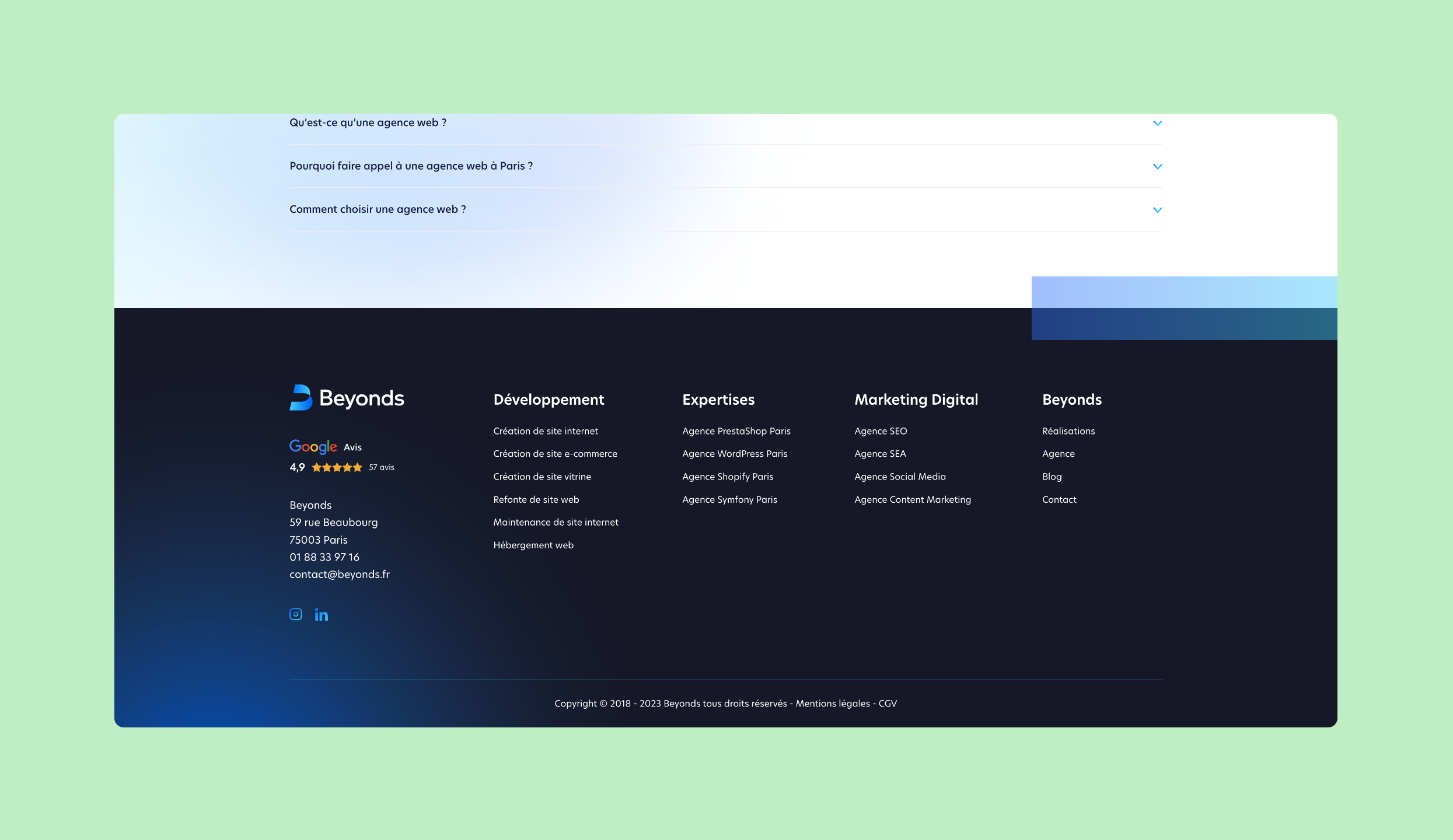Expand 'Pourquoi faire appel à une agence web à Paris ?'
Viewport: 1453px width, 840px height.
coord(411,166)
